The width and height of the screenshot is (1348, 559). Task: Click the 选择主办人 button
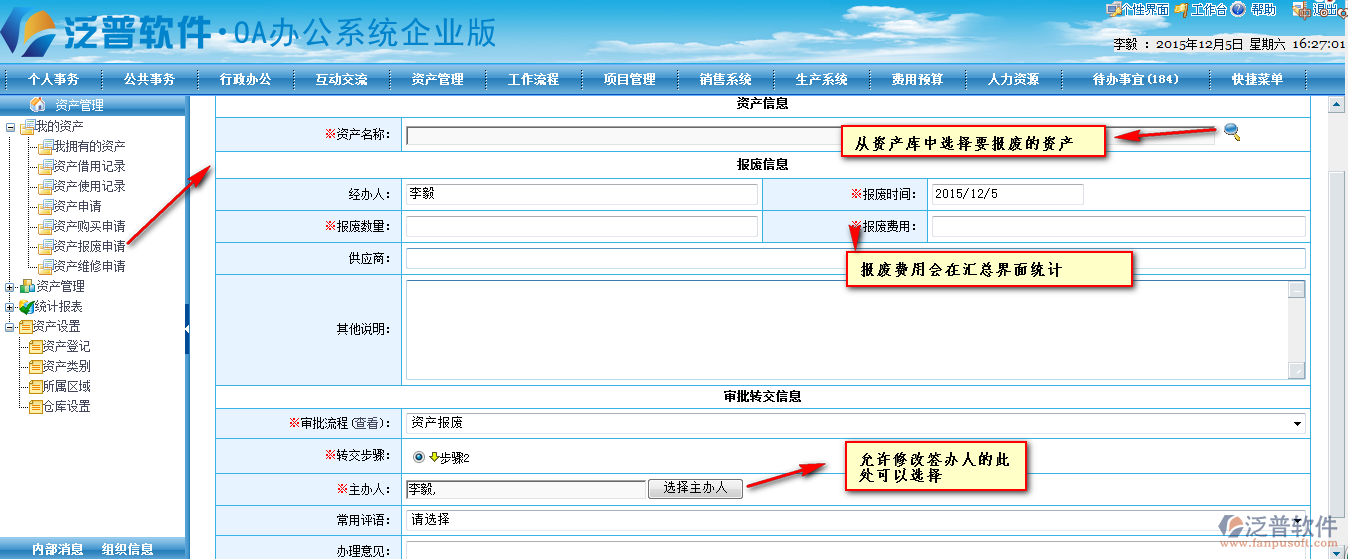click(695, 488)
